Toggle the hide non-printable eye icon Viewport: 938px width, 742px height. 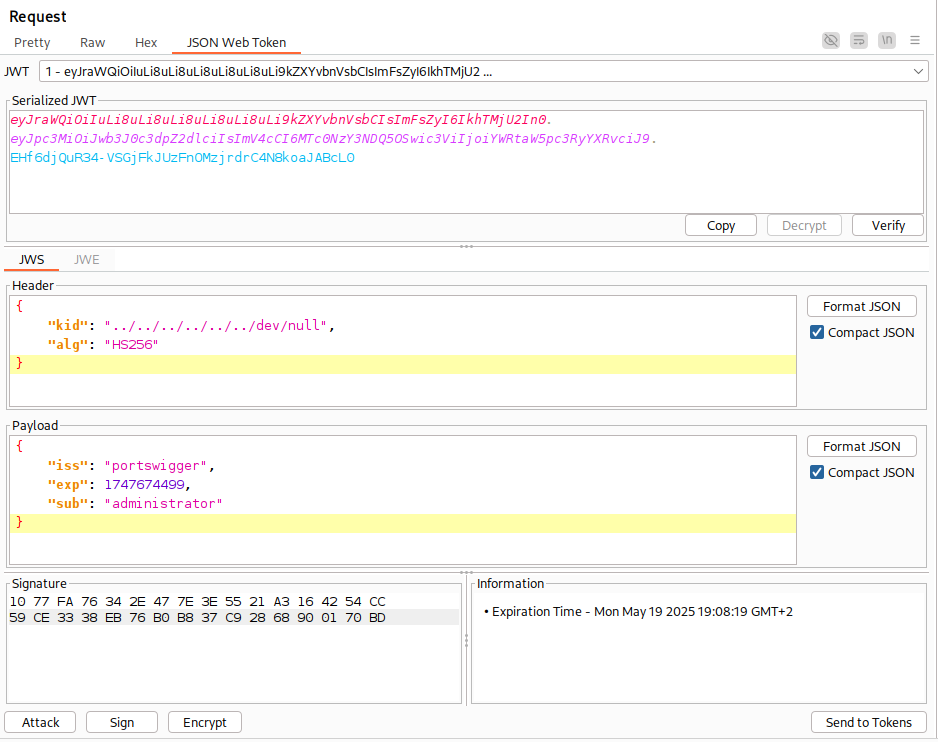click(x=831, y=41)
